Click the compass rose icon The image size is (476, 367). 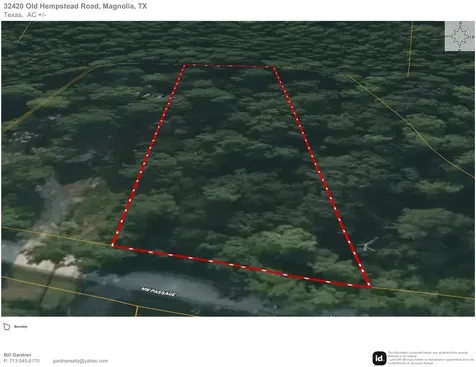point(460,36)
